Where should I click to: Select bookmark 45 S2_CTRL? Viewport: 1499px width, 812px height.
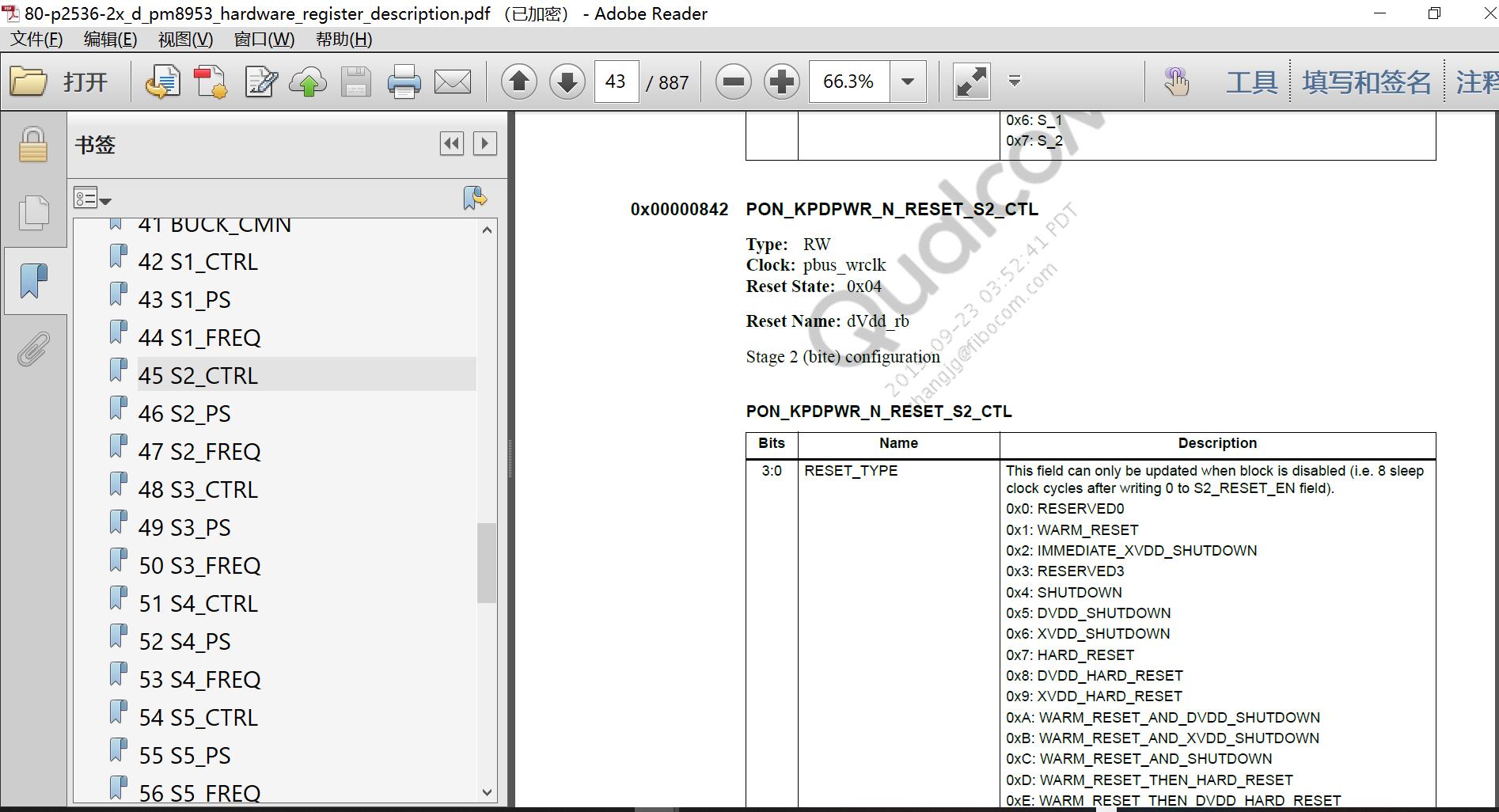point(198,376)
